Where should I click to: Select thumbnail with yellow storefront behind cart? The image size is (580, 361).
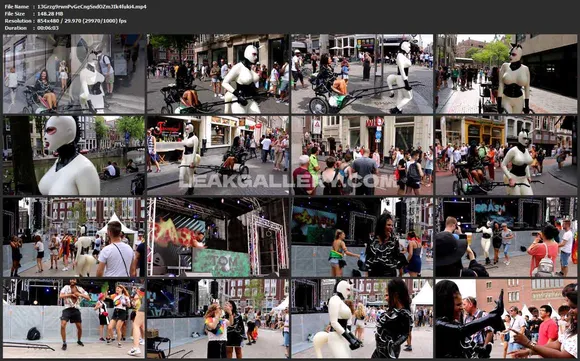[x=506, y=155]
